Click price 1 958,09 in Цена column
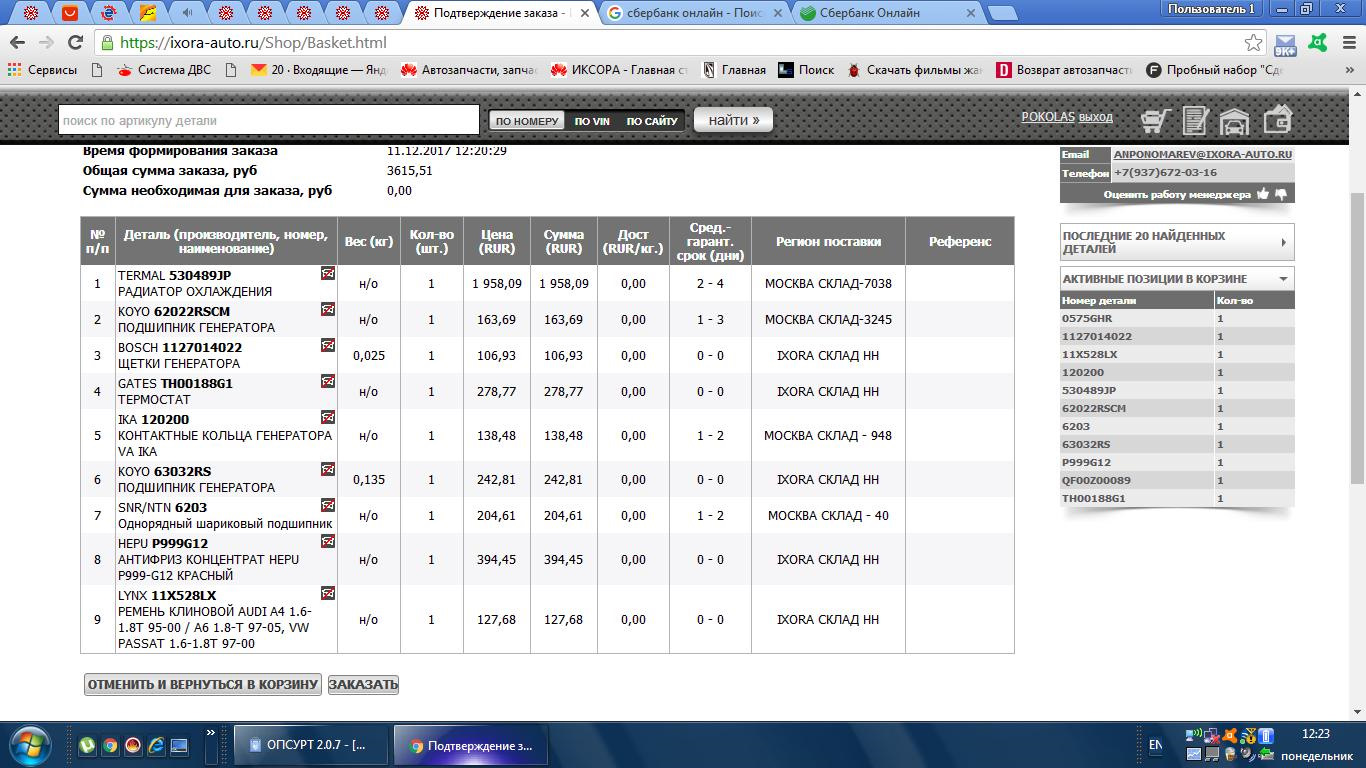The image size is (1366, 768). pos(497,284)
